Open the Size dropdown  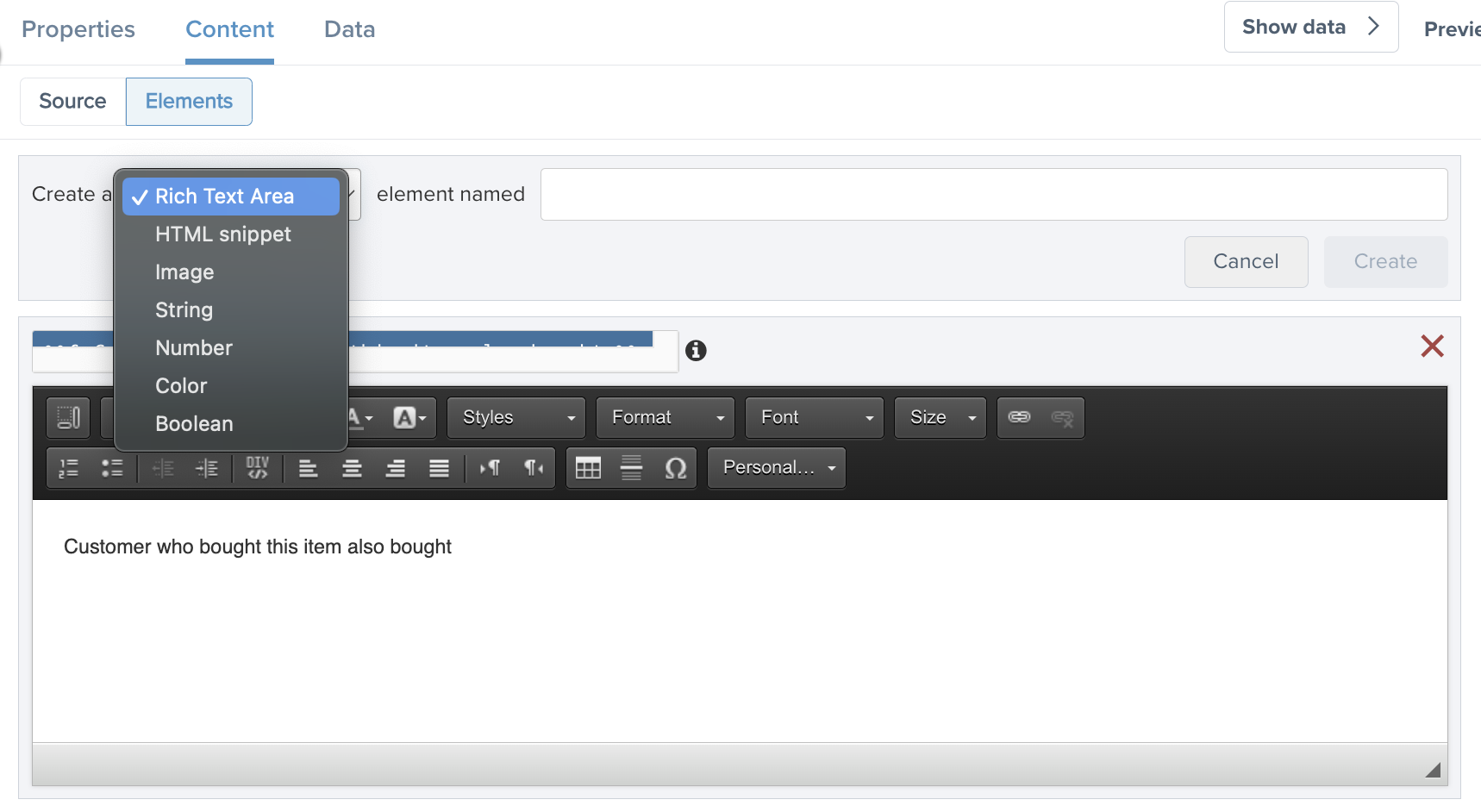940,418
